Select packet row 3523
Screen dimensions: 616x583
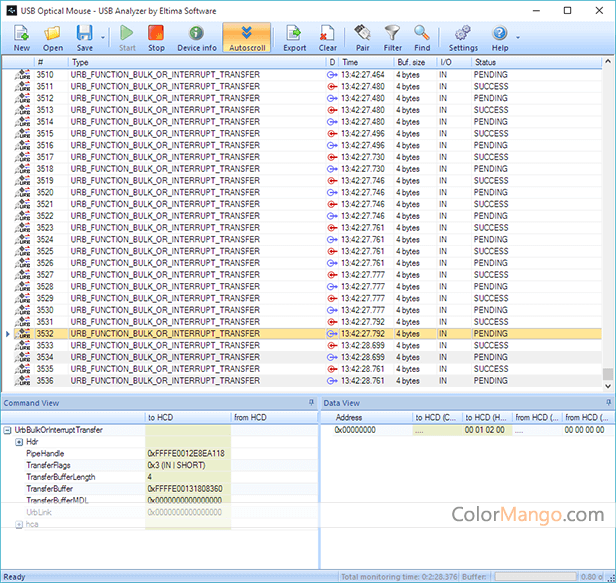pyautogui.click(x=308, y=228)
